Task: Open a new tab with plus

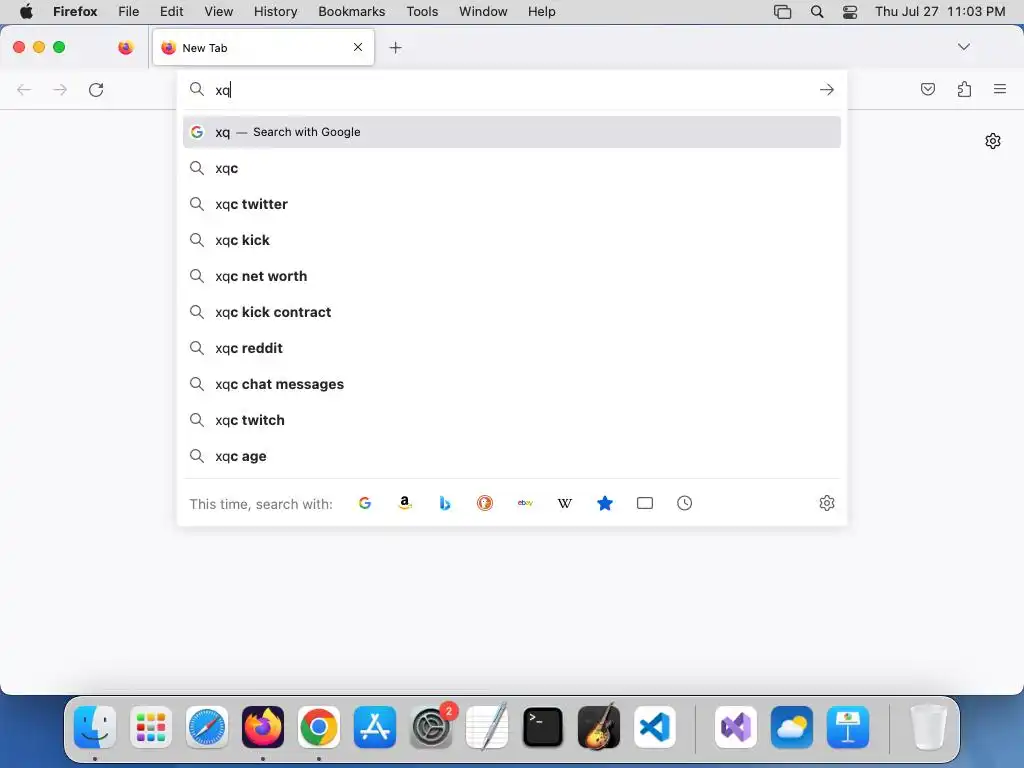Action: click(395, 48)
